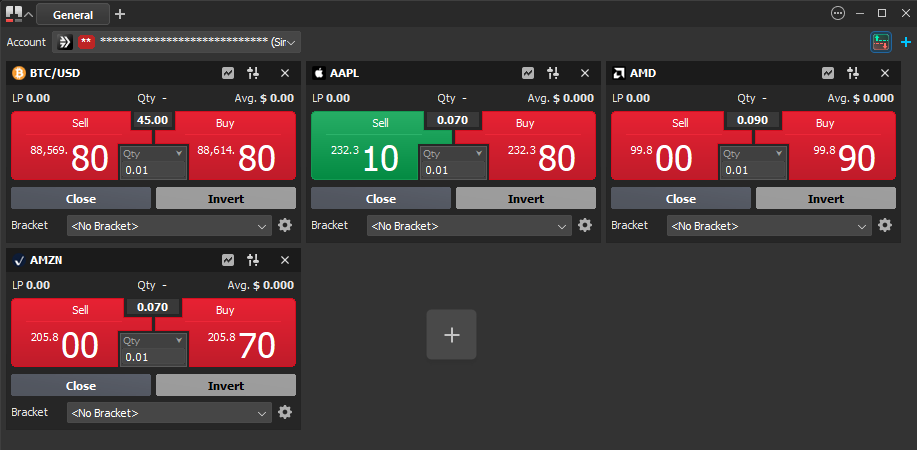Open settings sliders icon in AAPL panel
917x450 pixels.
(x=553, y=73)
